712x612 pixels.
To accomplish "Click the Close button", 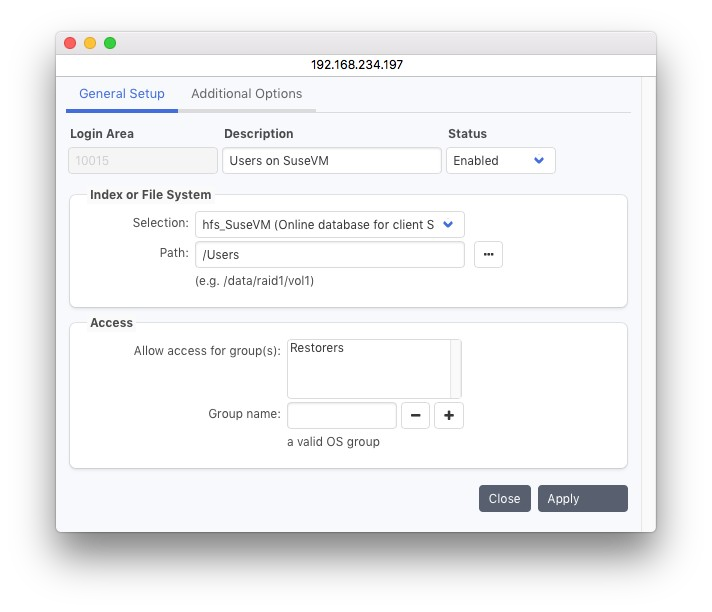I will coord(504,498).
